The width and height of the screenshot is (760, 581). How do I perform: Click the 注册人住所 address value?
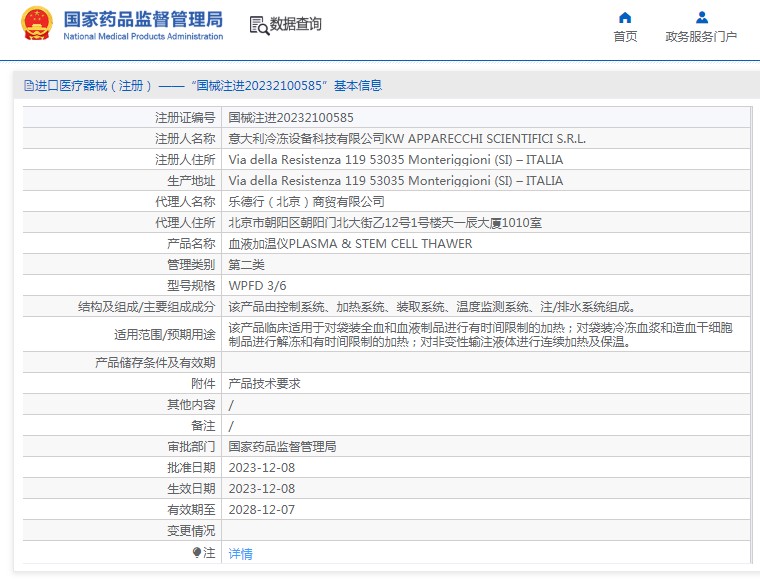click(x=396, y=159)
